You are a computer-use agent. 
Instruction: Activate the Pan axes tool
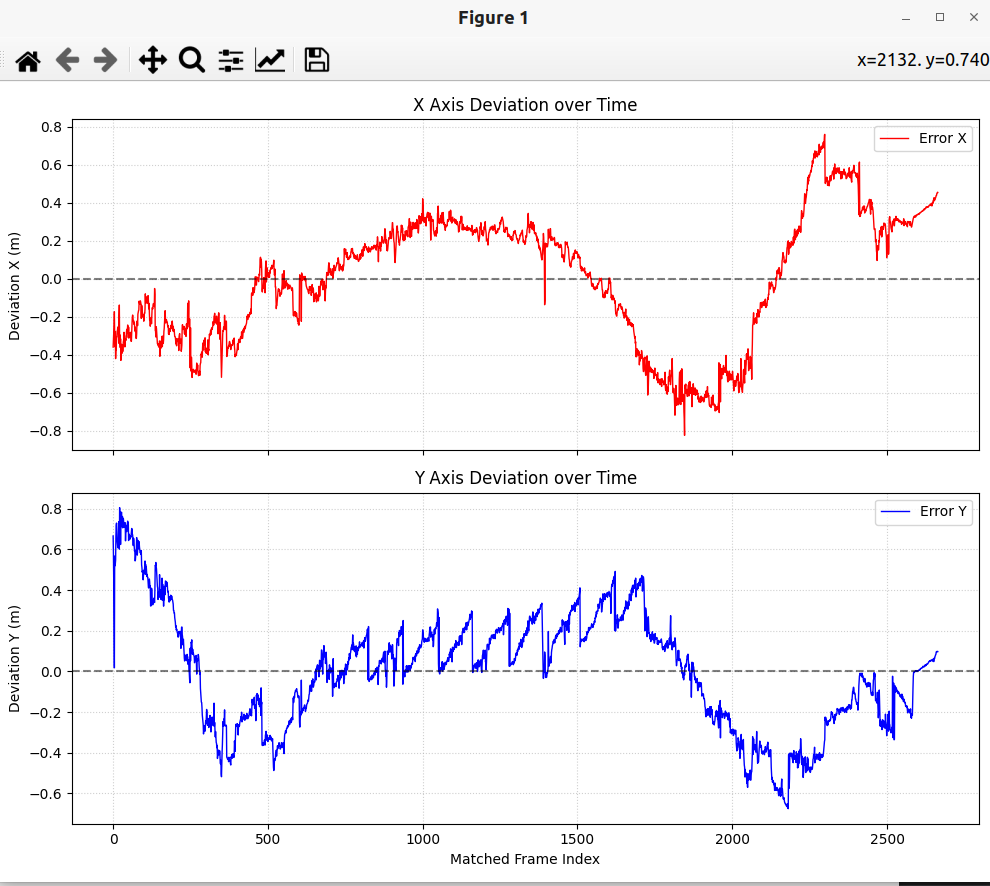coord(153,61)
